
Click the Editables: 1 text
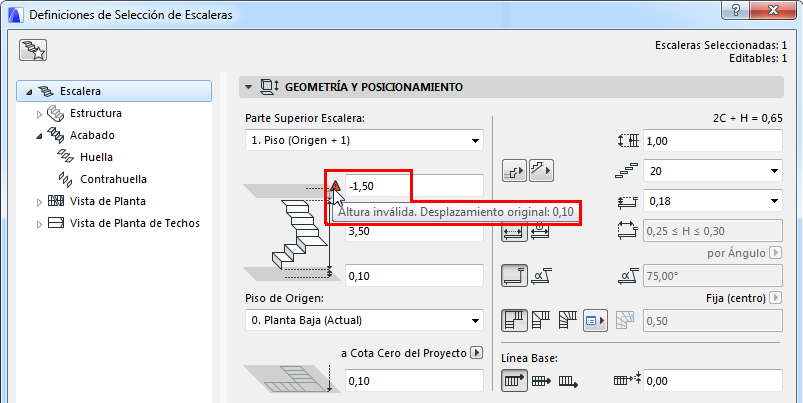758,58
